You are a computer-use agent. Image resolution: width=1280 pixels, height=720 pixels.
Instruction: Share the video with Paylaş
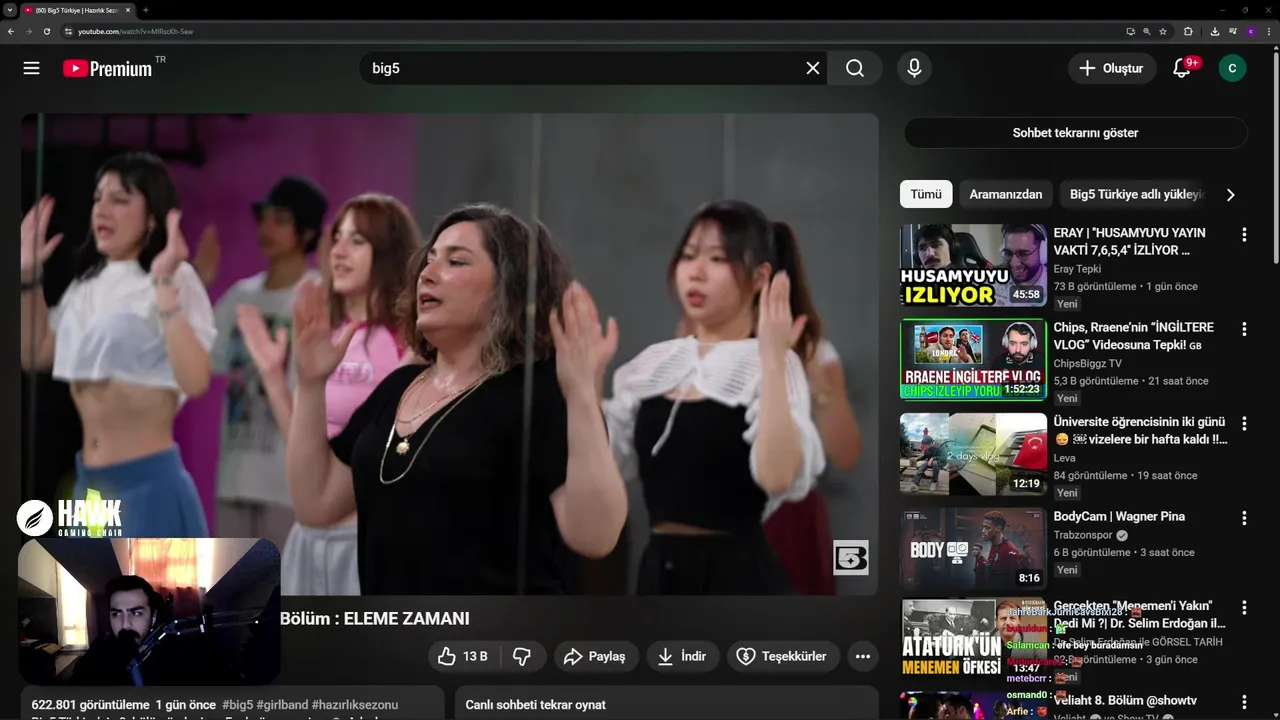coord(594,656)
